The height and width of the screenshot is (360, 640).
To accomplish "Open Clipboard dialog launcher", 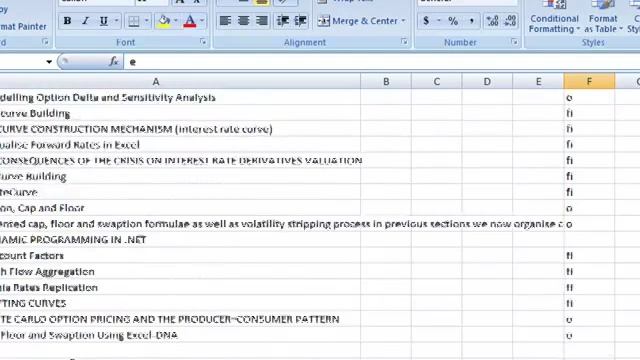I will pos(45,42).
